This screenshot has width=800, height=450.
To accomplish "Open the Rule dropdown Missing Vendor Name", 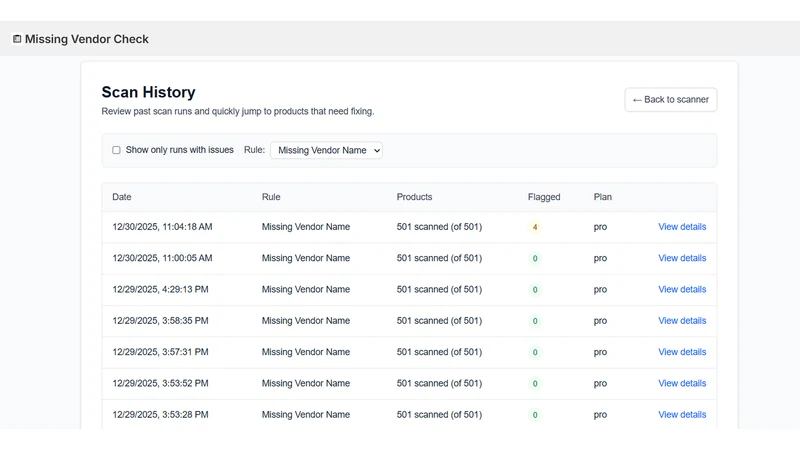I will coord(327,150).
